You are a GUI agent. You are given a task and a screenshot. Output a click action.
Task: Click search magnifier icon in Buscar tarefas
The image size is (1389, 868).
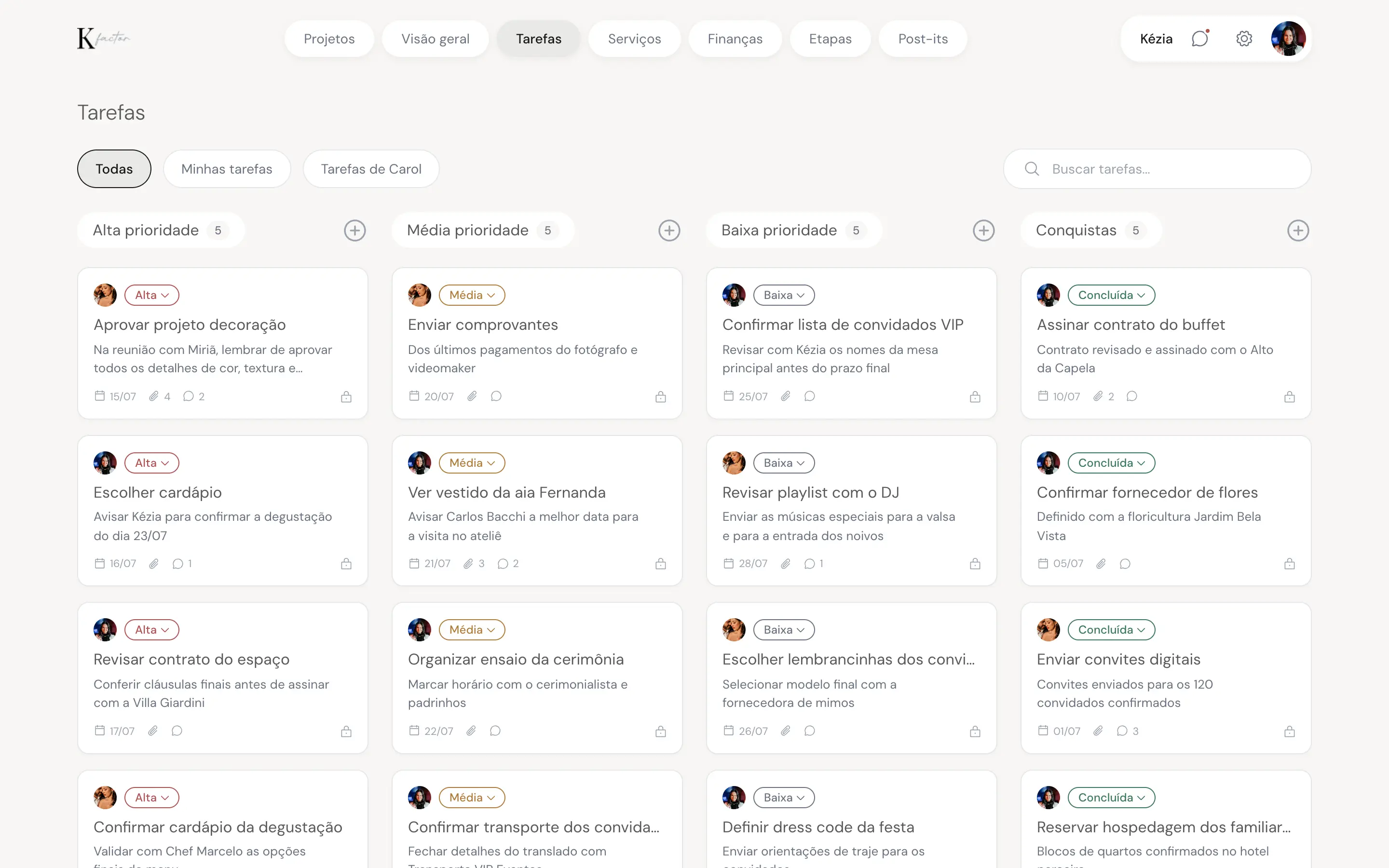pos(1032,169)
